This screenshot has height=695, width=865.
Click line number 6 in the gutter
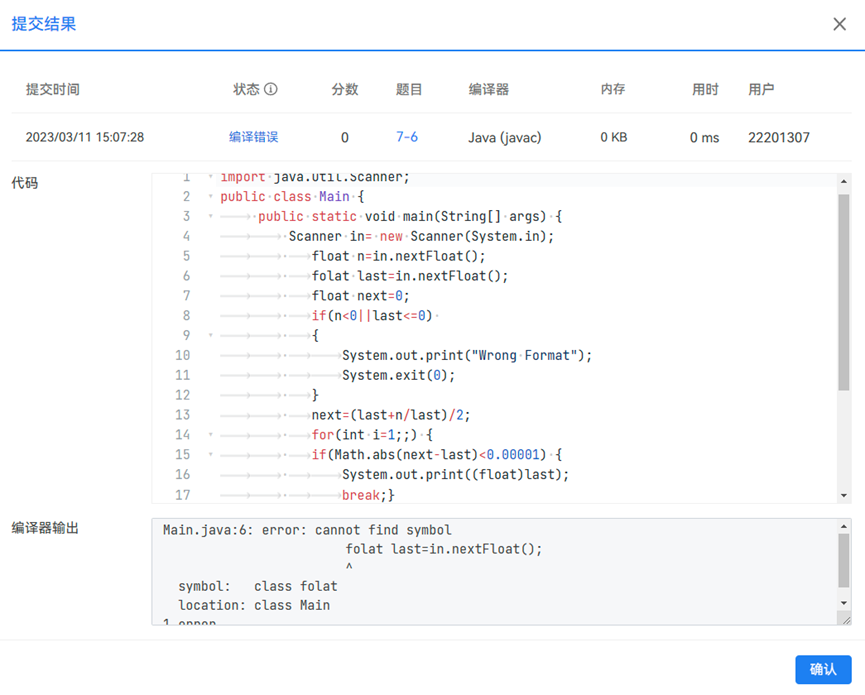click(x=186, y=276)
